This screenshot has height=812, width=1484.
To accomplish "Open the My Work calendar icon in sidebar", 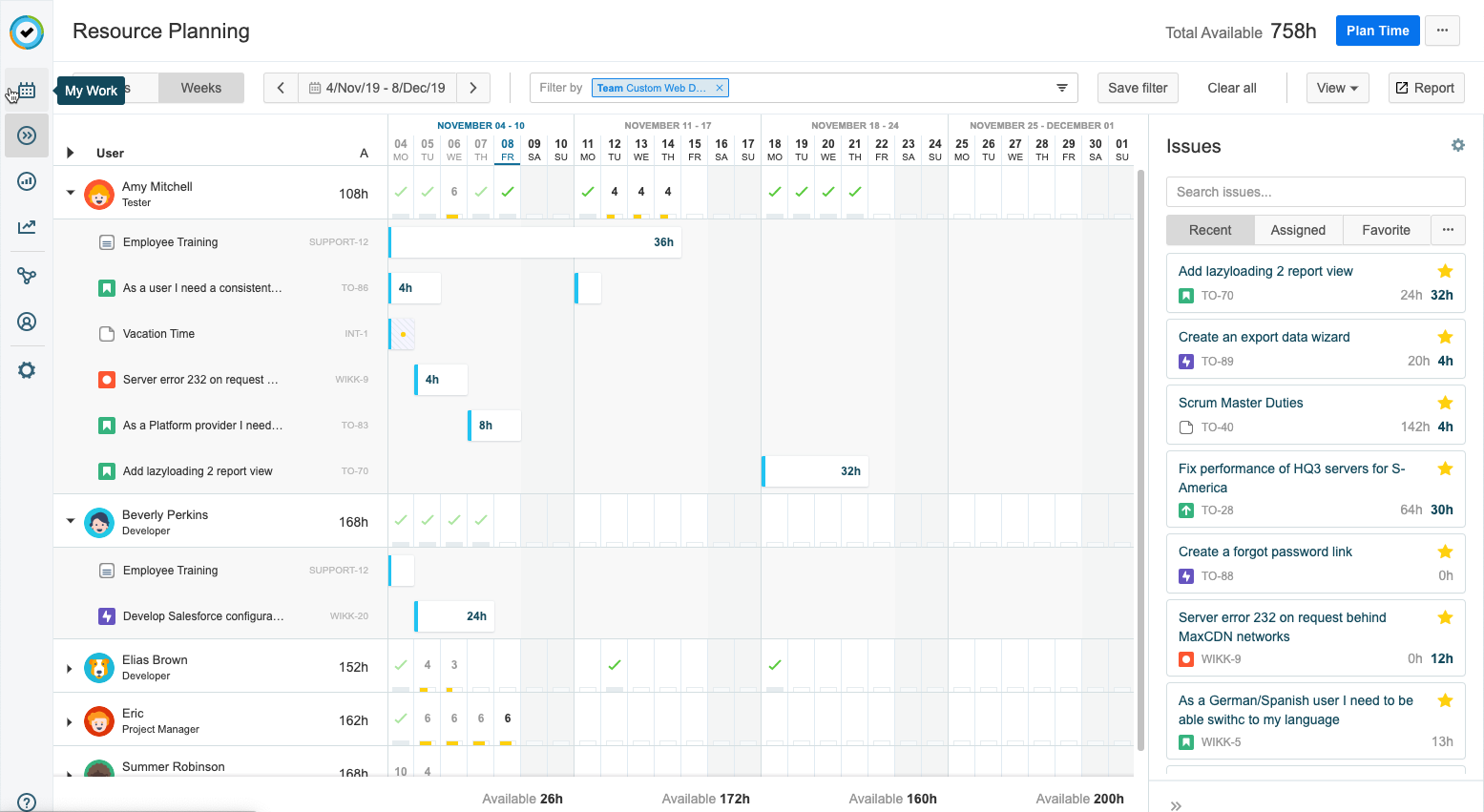I will pos(26,90).
